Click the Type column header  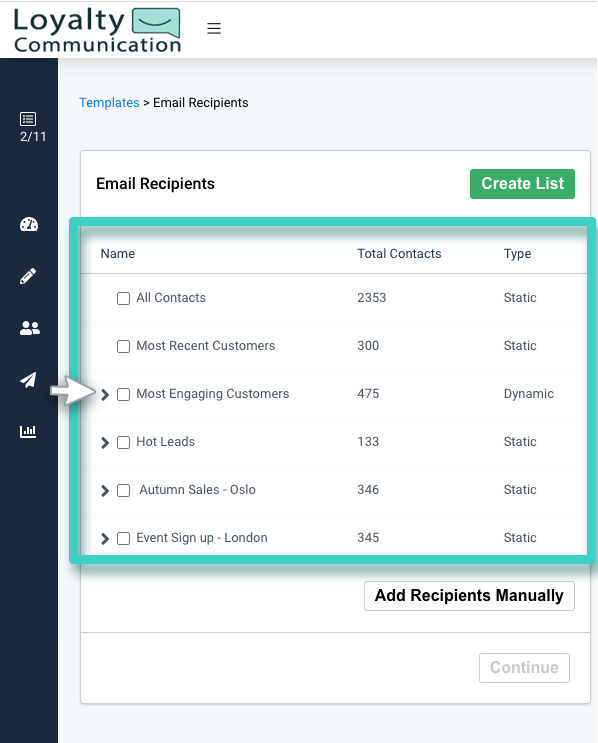[x=517, y=254]
